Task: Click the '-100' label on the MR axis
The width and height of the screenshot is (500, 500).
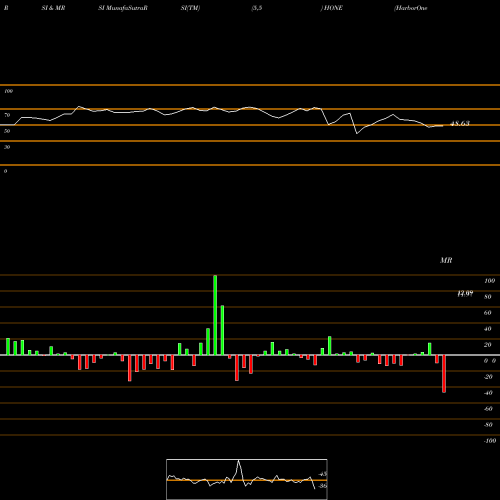Action: 490,441
